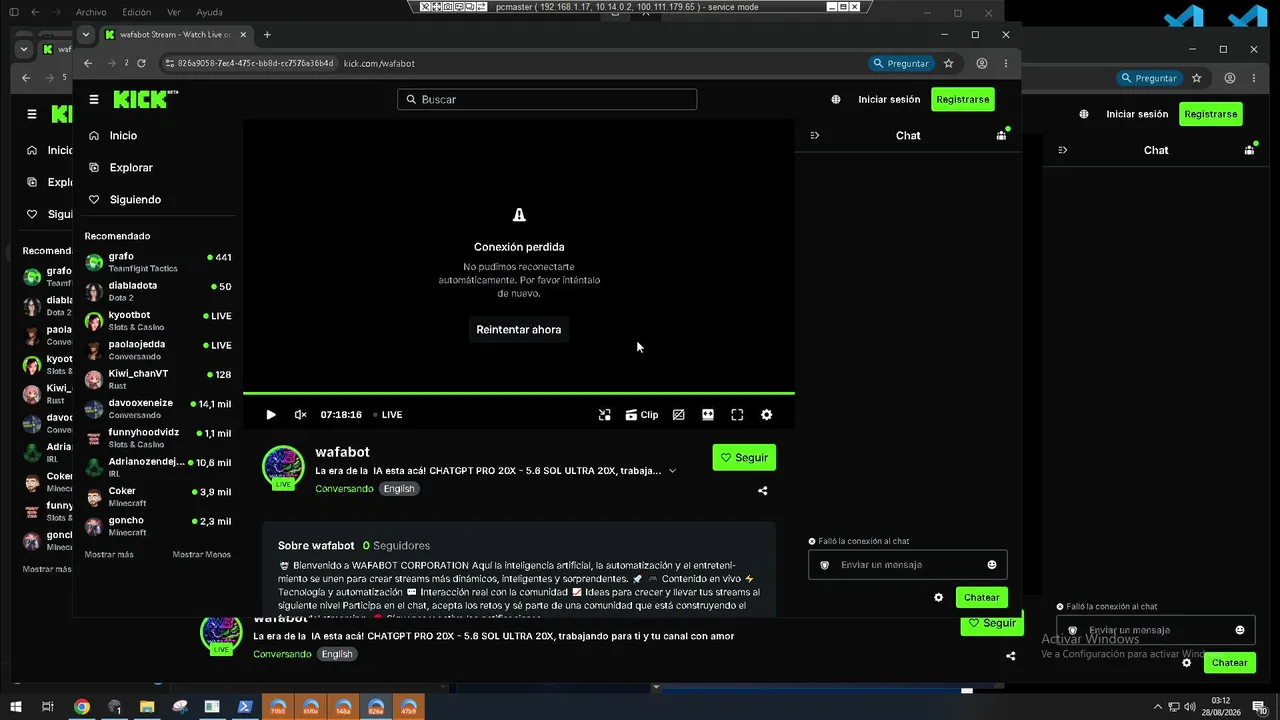
Task: Toggle the crossed-out player overlay icon
Action: tap(679, 415)
